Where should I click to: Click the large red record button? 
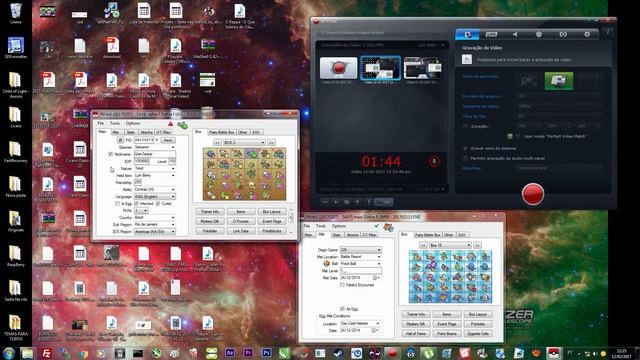click(x=533, y=194)
